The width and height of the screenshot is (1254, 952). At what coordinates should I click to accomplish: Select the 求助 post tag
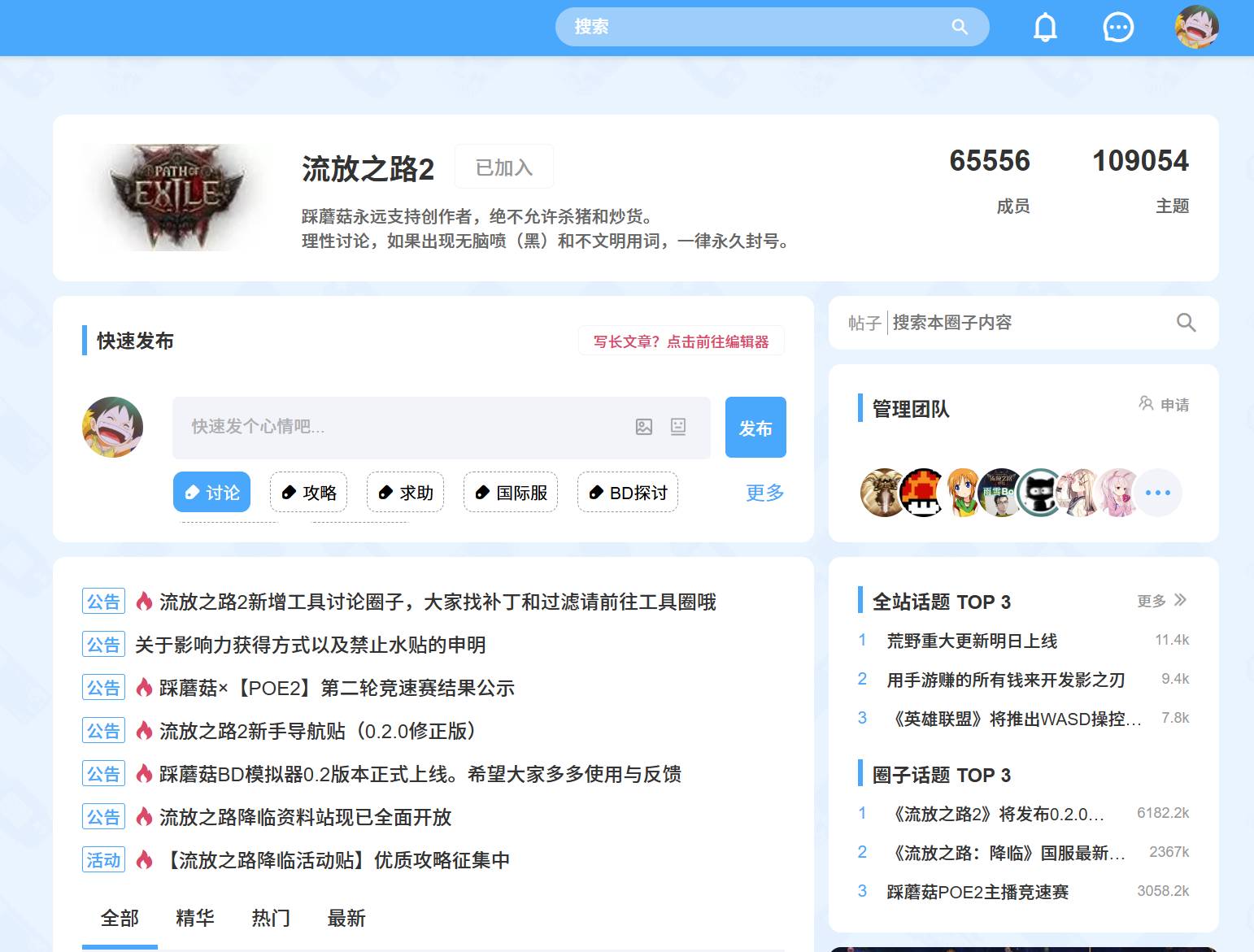[x=405, y=493]
